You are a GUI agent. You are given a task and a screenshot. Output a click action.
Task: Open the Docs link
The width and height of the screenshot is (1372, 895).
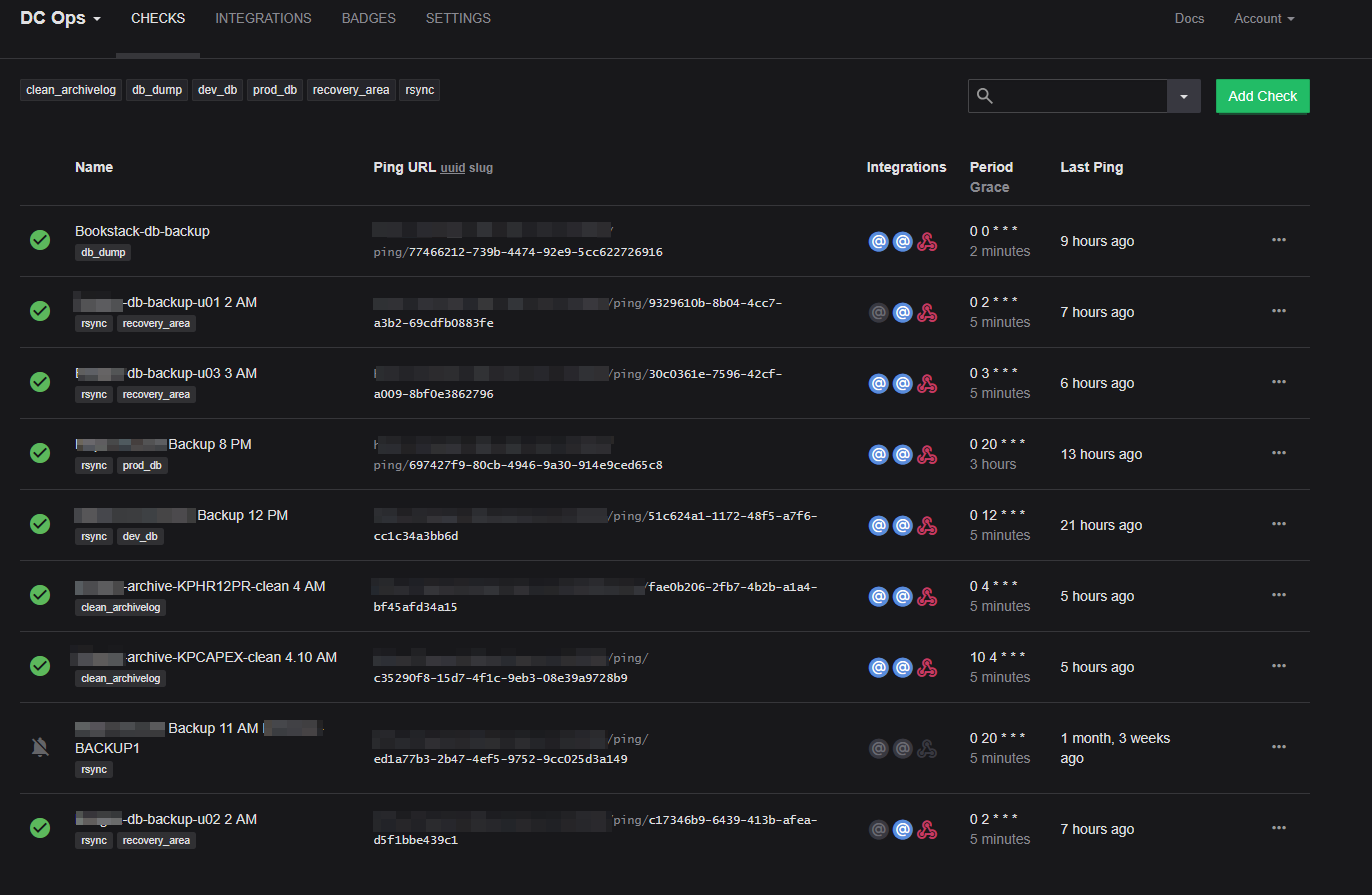(1189, 19)
